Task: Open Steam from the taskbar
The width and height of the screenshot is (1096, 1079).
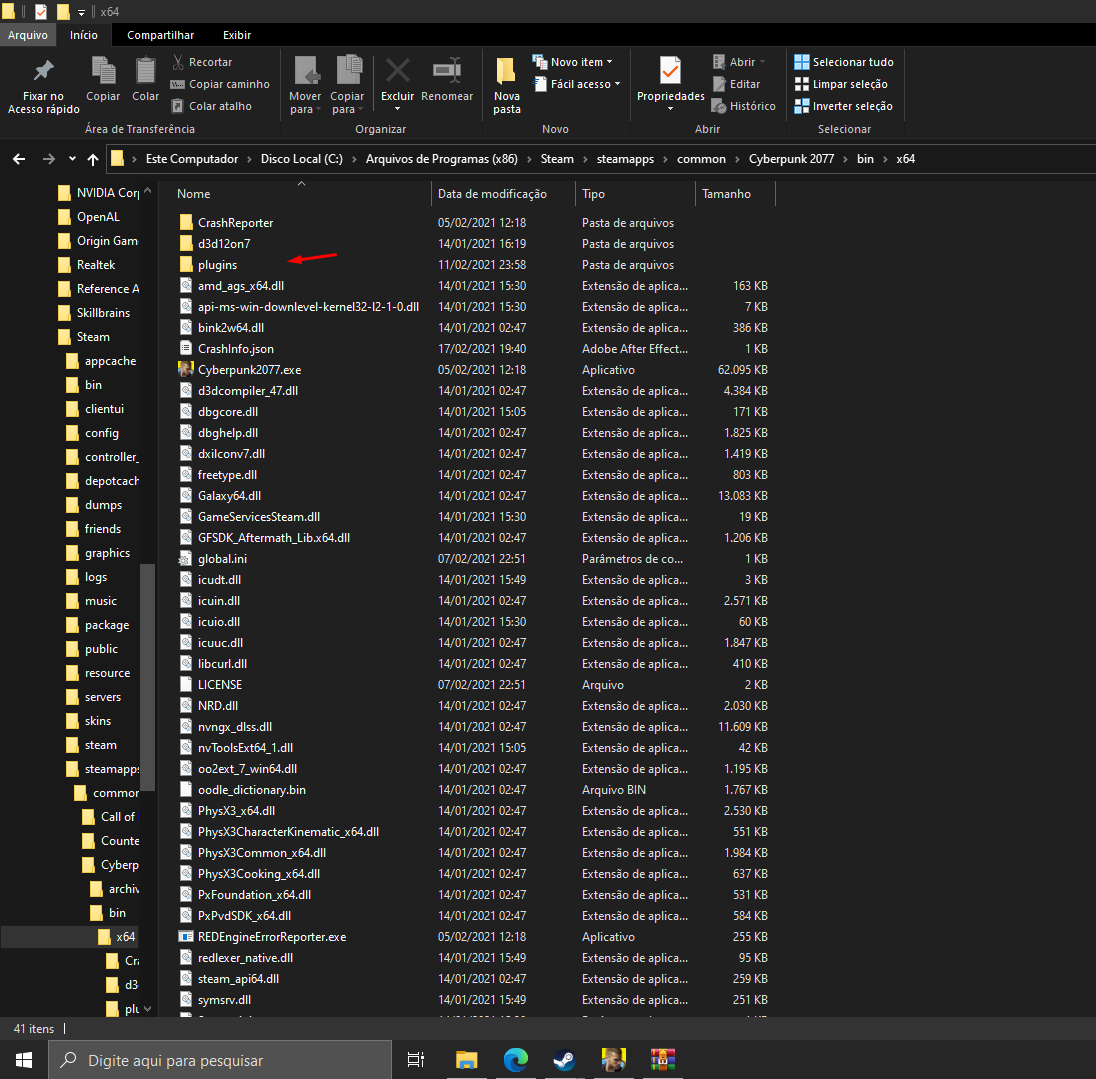Action: tap(564, 1060)
